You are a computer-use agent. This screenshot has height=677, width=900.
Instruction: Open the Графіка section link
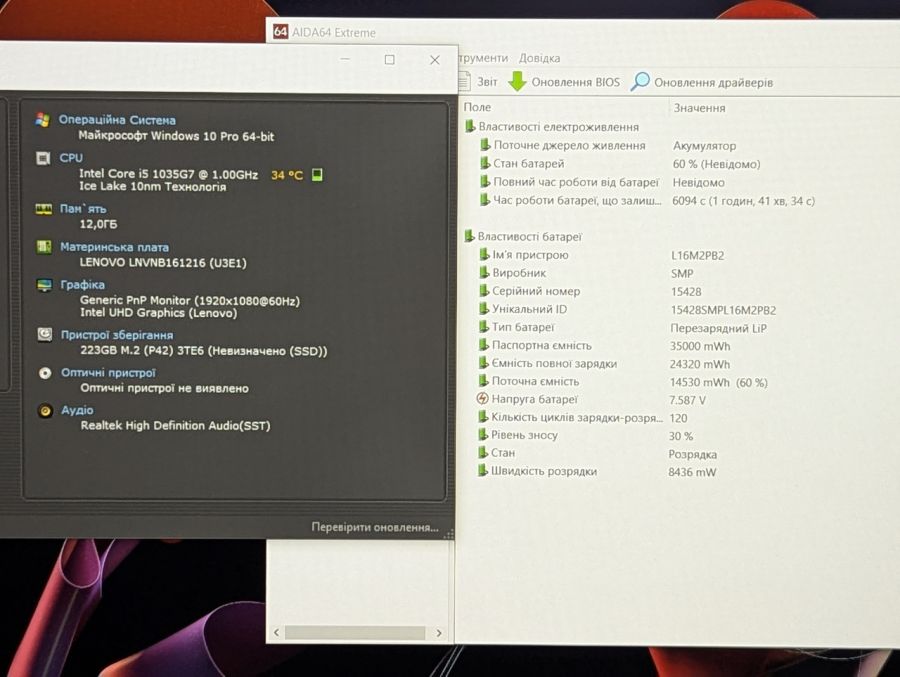[x=83, y=284]
